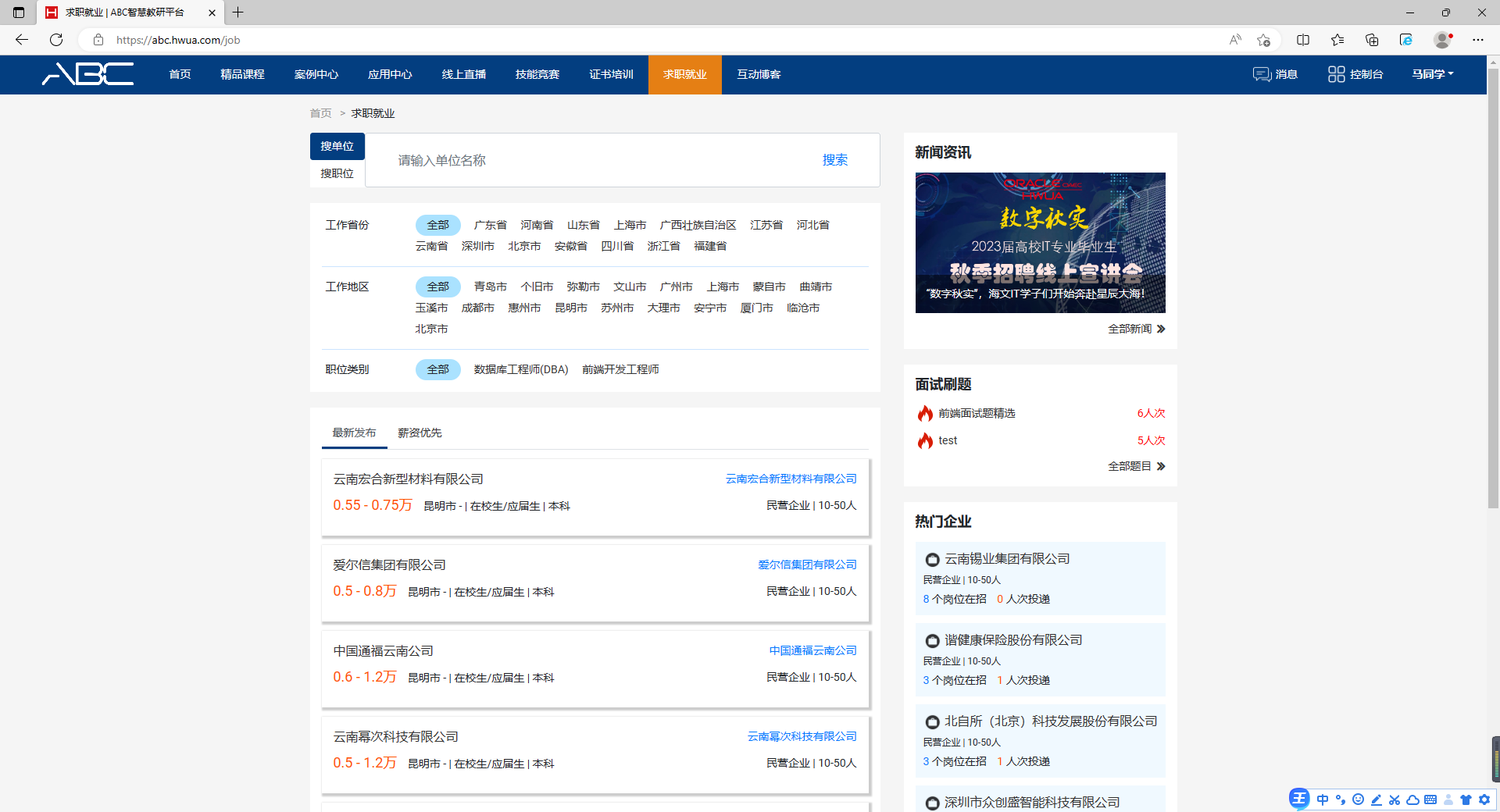1500x812 pixels.
Task: Open 技能竞赛 in the navigation bar
Action: pyautogui.click(x=537, y=74)
